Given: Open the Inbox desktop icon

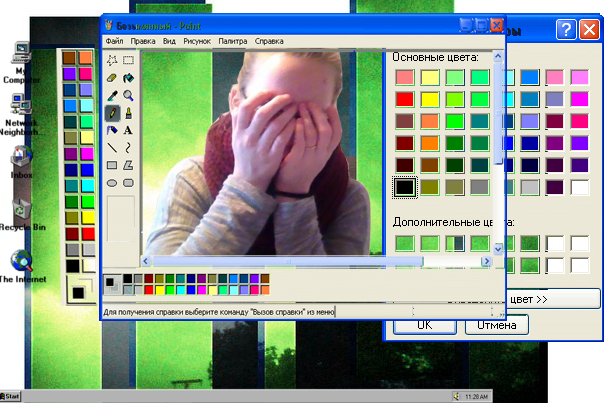Looking at the screenshot, I should coord(22,162).
